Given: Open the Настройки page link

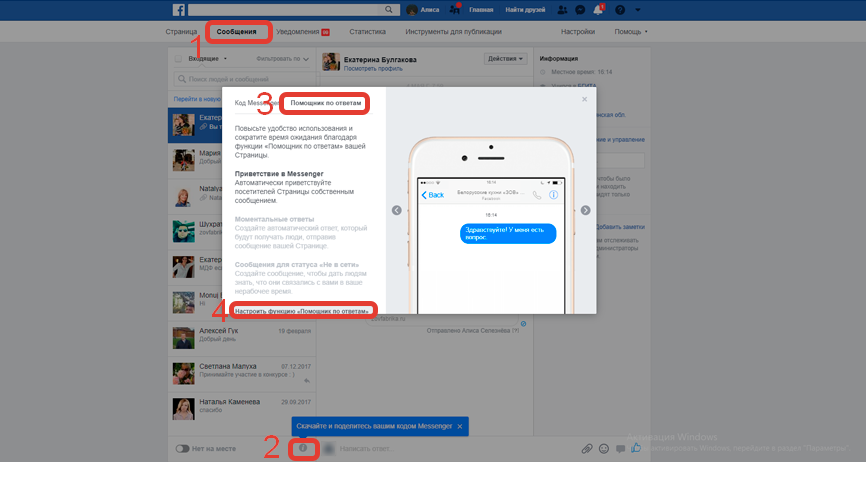Looking at the screenshot, I should pos(578,32).
